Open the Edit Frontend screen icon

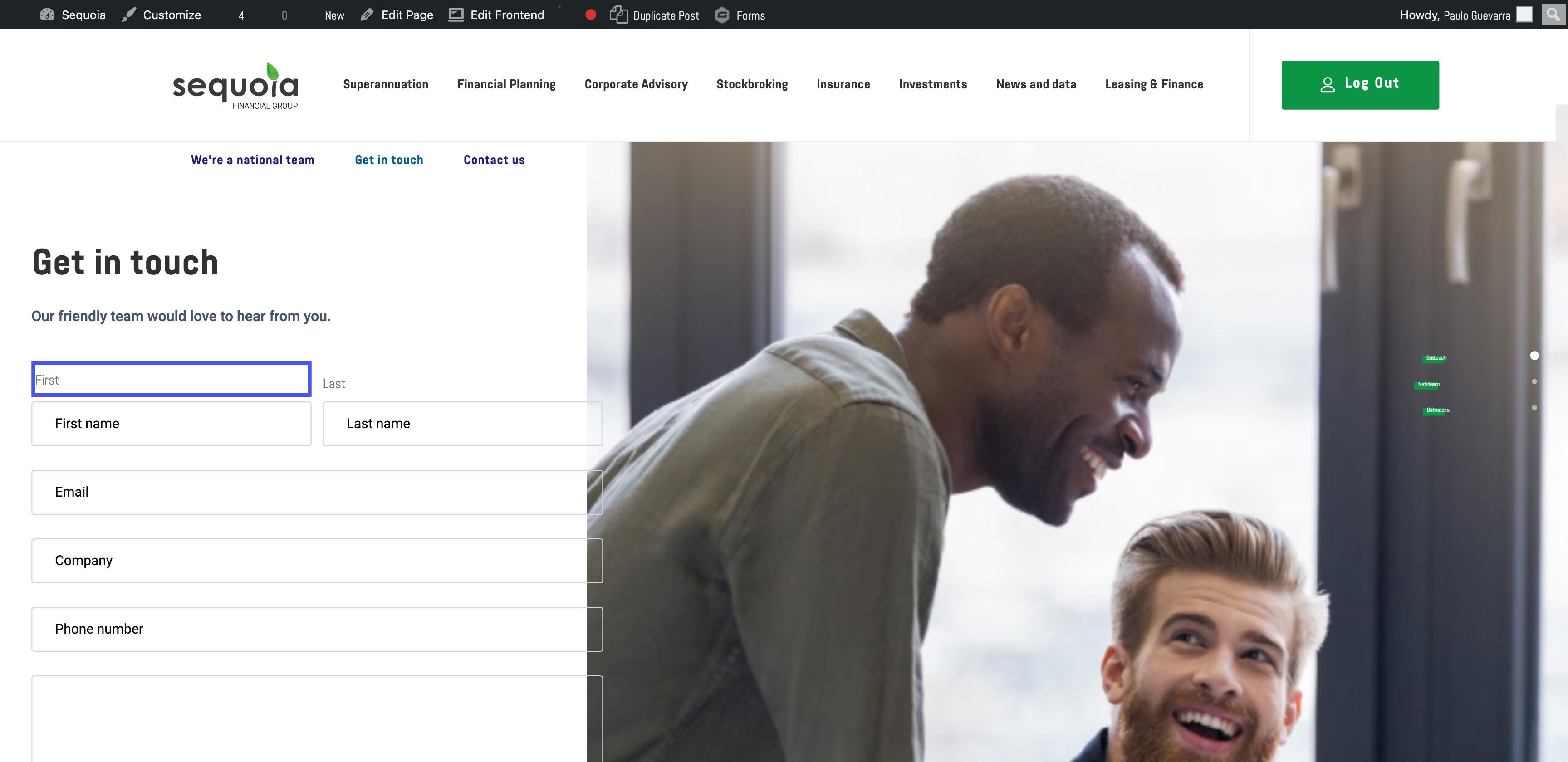point(456,15)
